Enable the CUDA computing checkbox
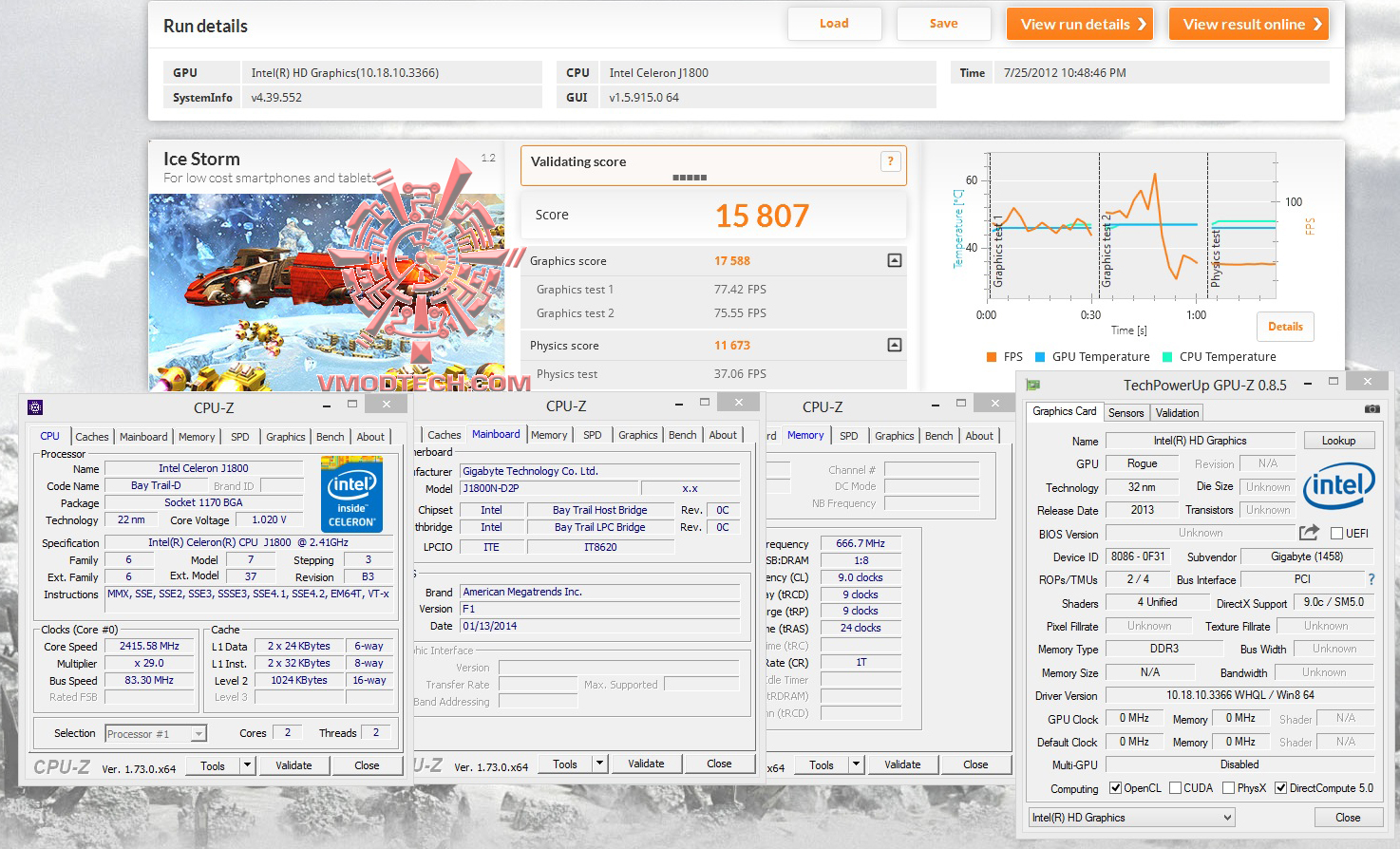 (x=1175, y=788)
